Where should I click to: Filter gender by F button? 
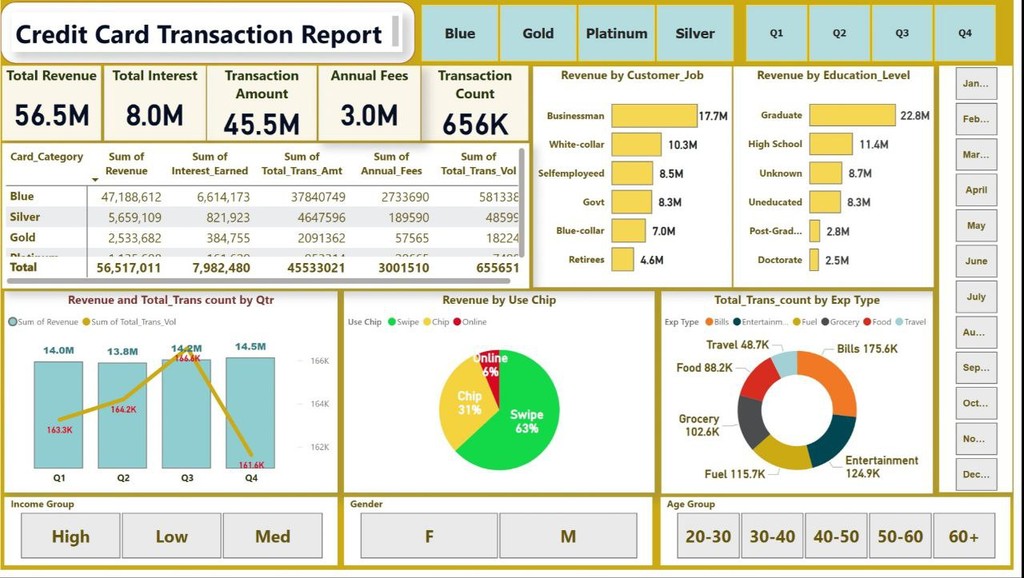429,536
